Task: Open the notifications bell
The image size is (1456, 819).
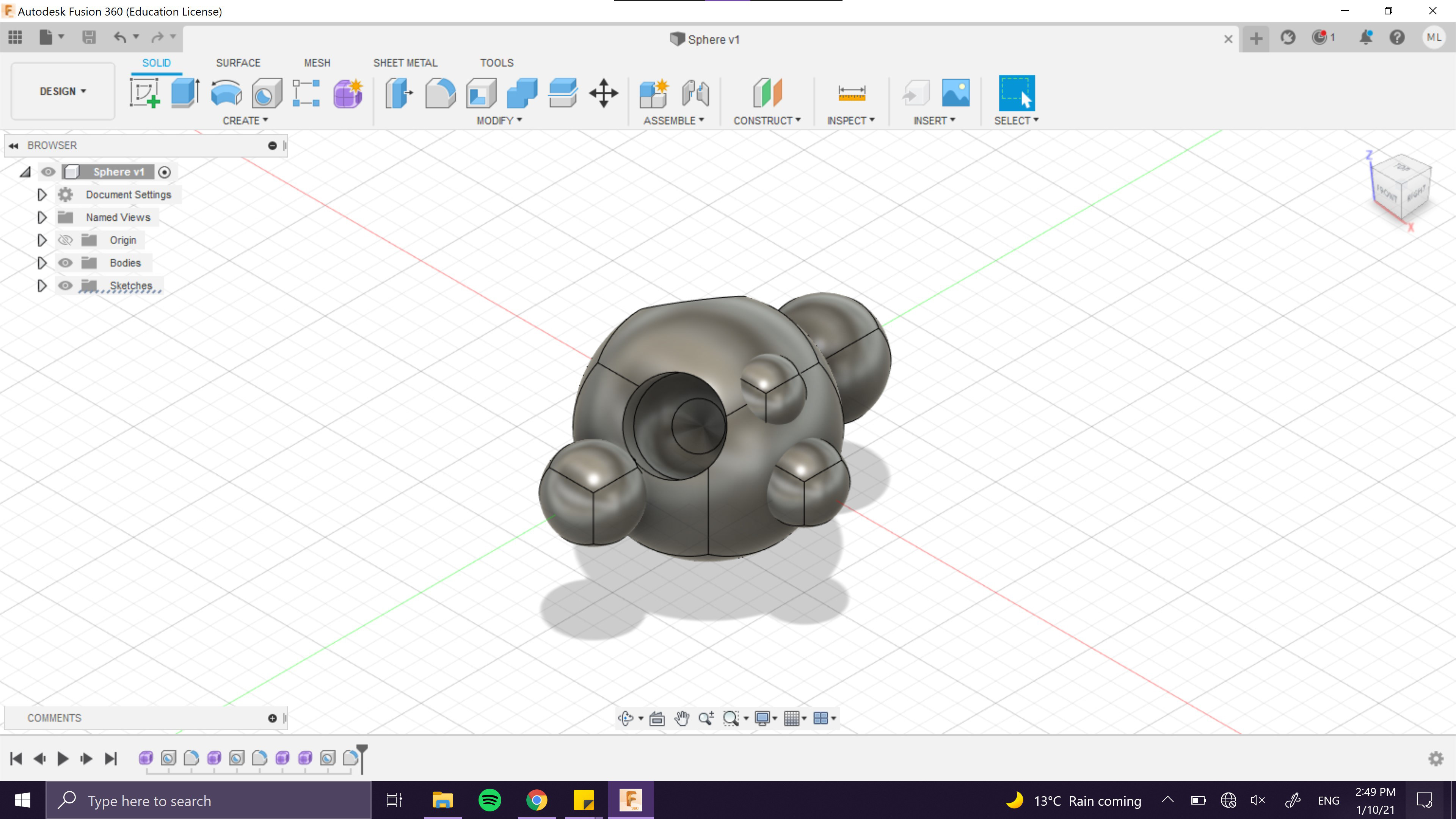Action: point(1365,38)
